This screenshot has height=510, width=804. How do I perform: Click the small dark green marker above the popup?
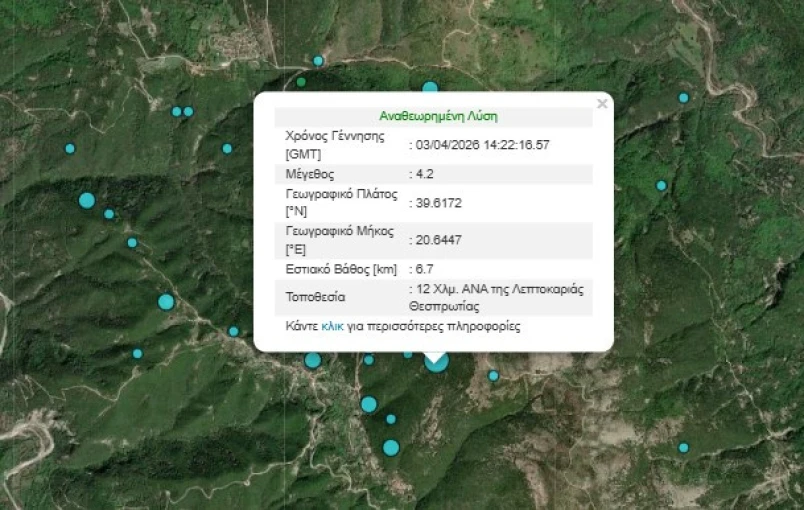(x=301, y=82)
